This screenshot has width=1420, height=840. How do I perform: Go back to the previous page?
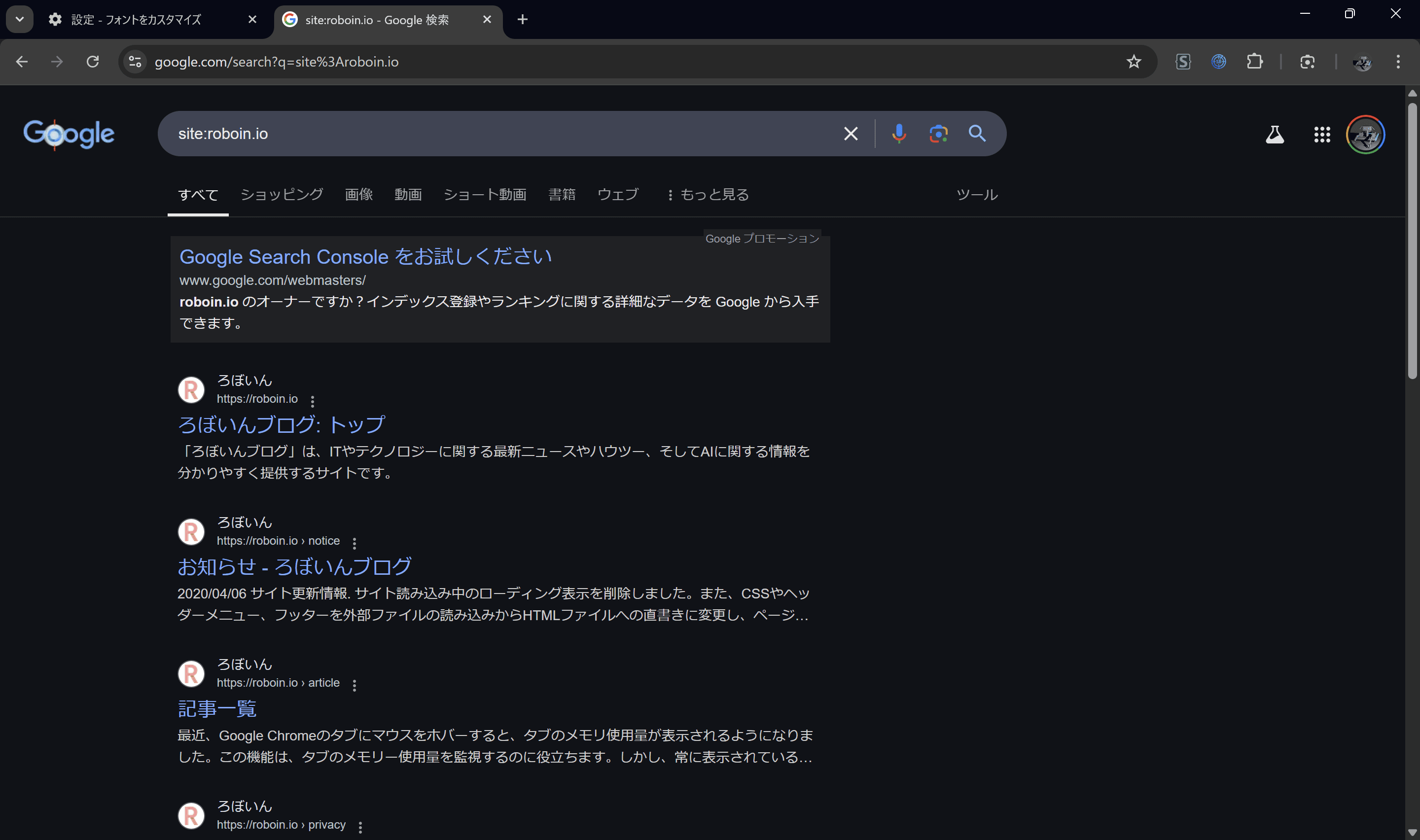click(x=22, y=62)
